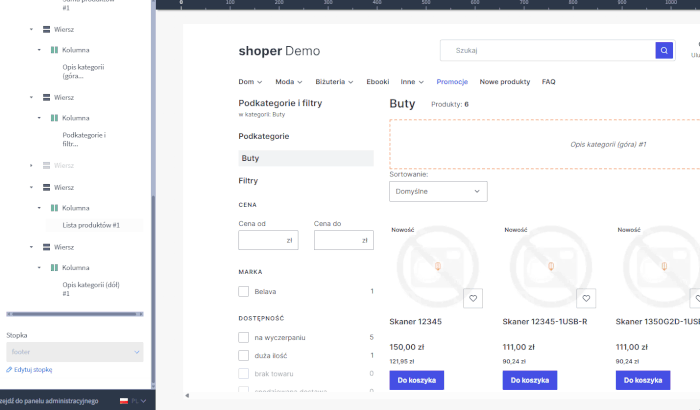This screenshot has width=700, height=410.
Task: Add Skaner 12345 to favorites via heart icon
Action: tap(474, 298)
